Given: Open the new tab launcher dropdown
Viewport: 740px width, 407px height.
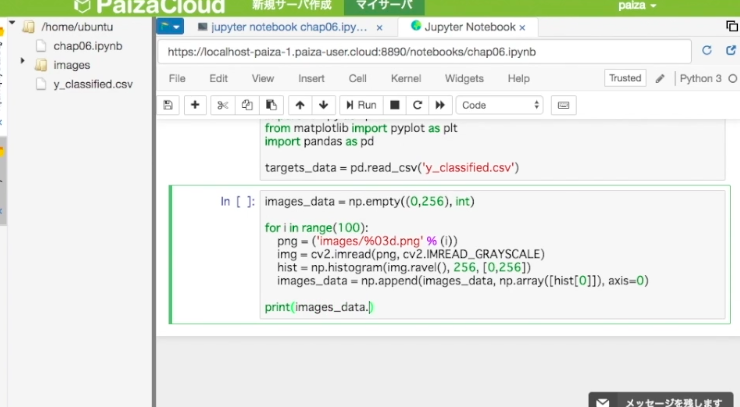Looking at the screenshot, I should 170,27.
